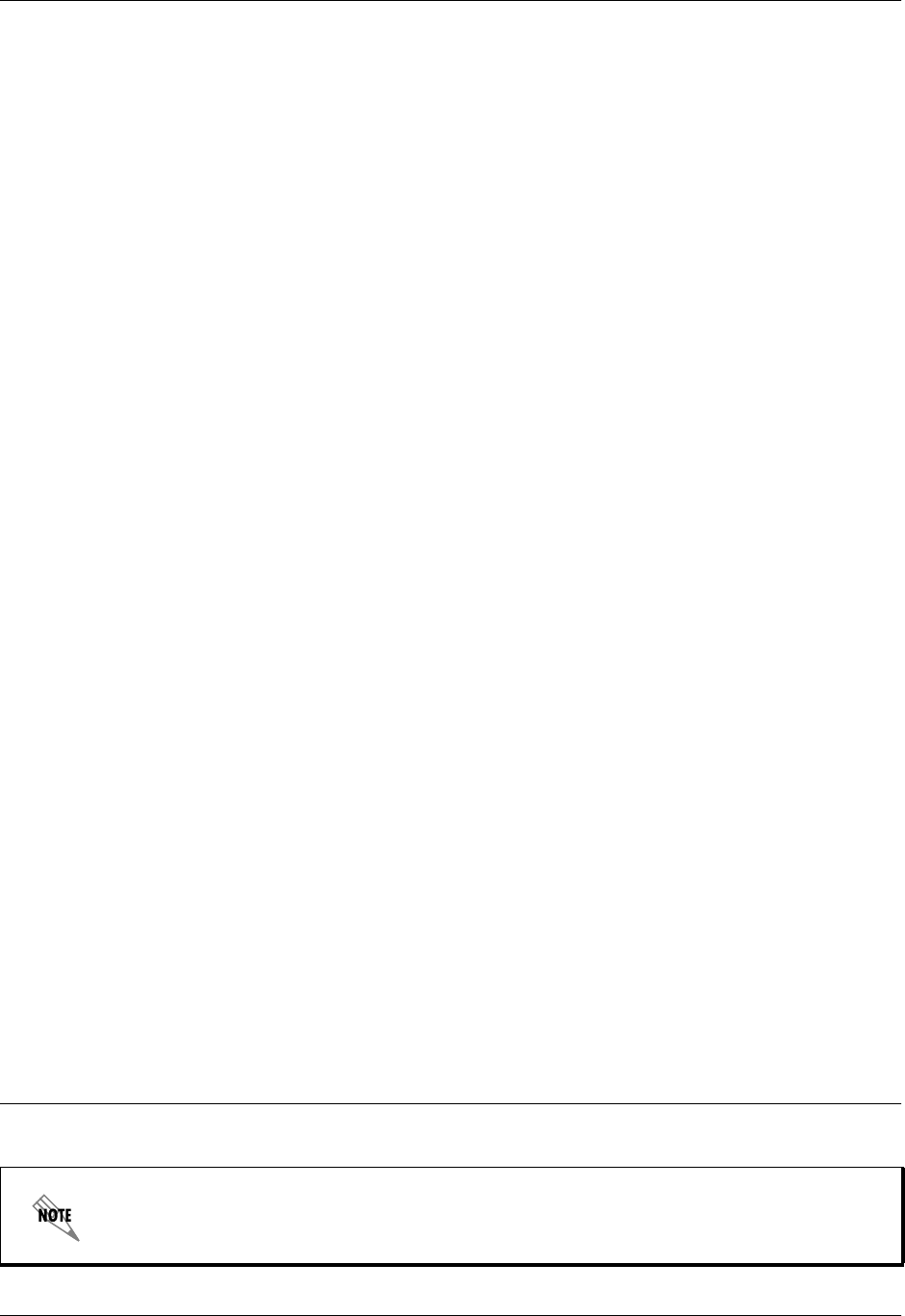Click the horizontal rule at the page top

coord(452,2)
